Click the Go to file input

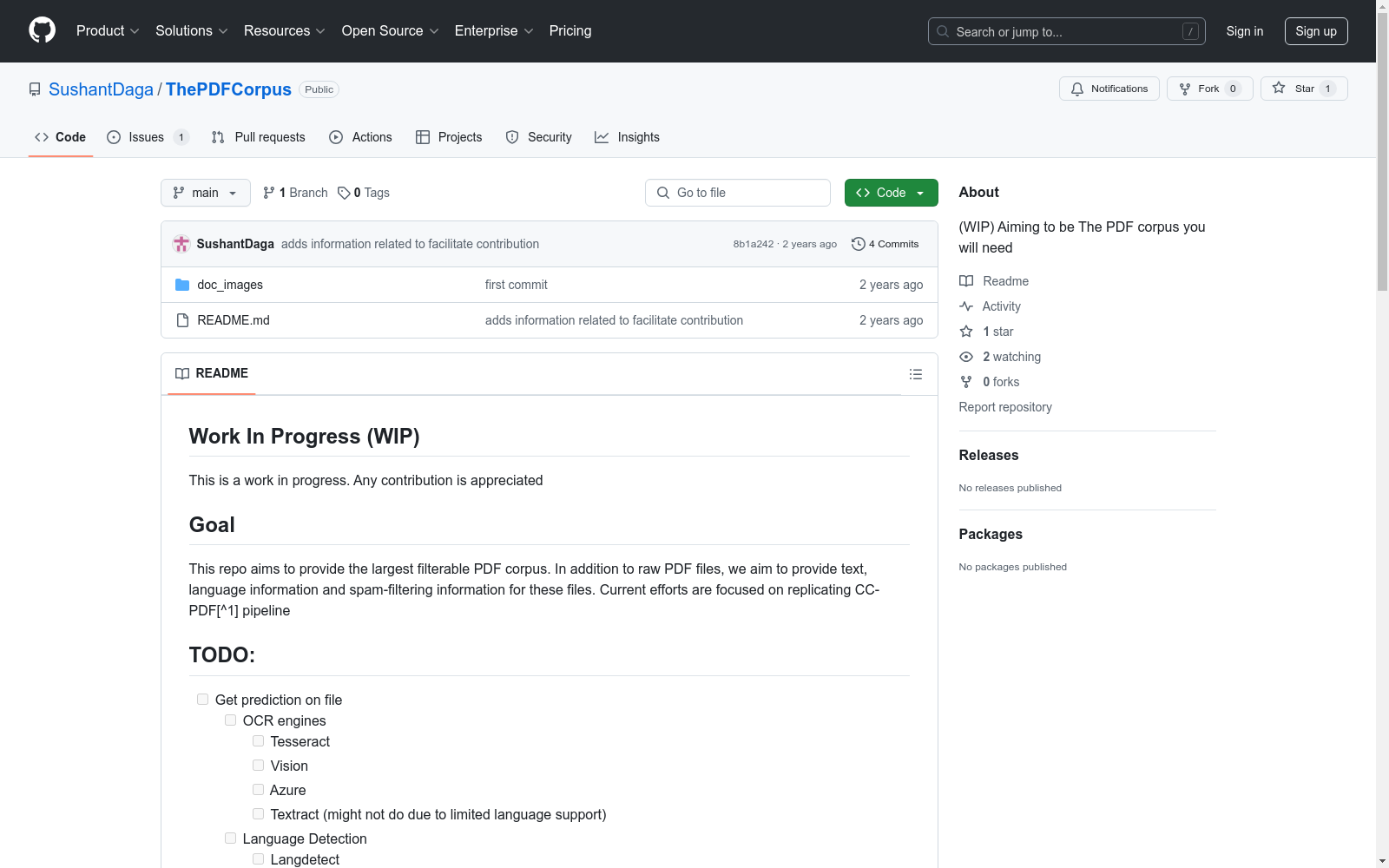click(x=738, y=193)
